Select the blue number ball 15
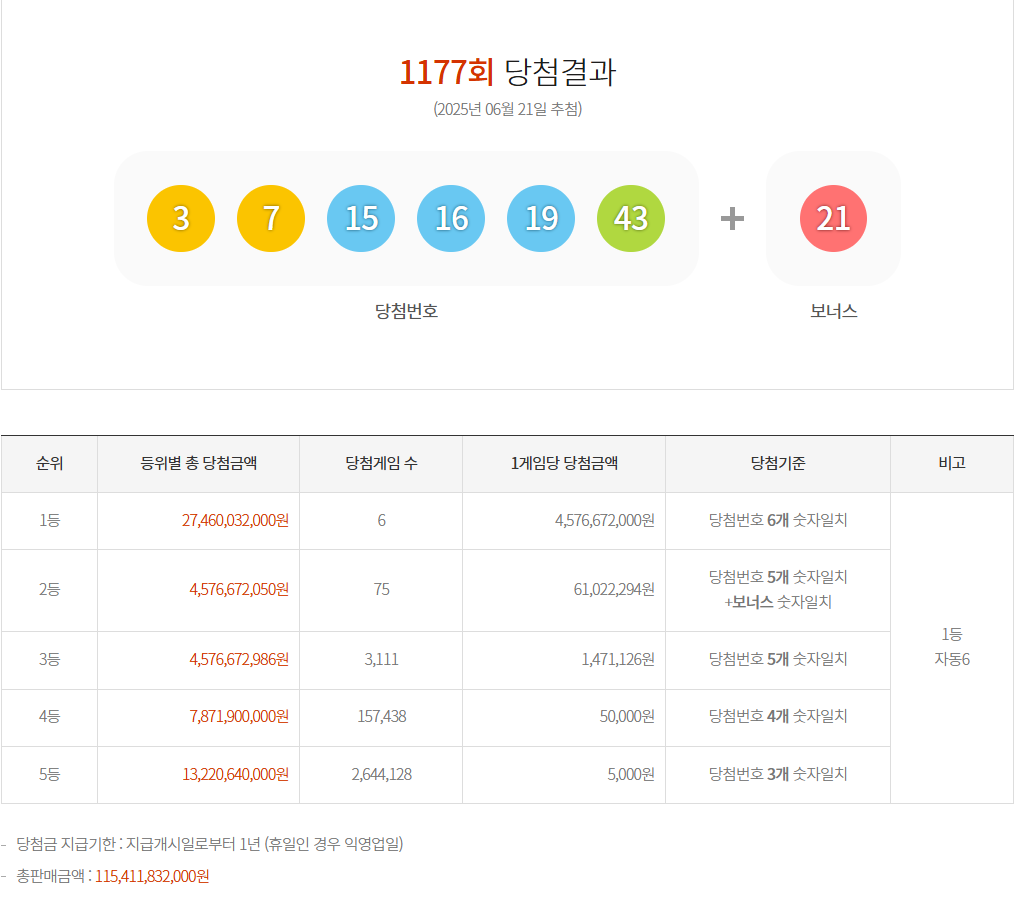Screen dimensions: 1017x901 360,218
